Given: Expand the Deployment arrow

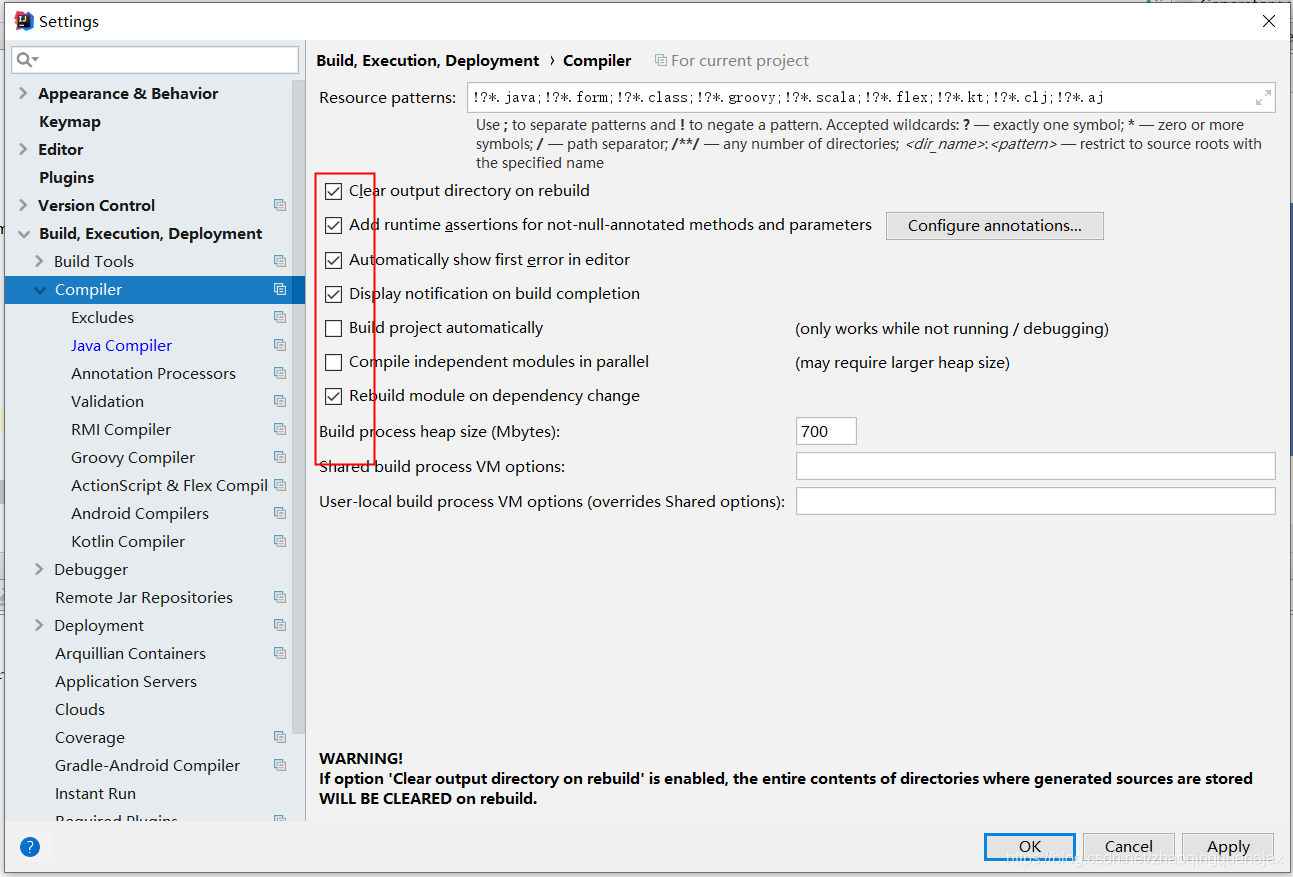Looking at the screenshot, I should tap(39, 625).
